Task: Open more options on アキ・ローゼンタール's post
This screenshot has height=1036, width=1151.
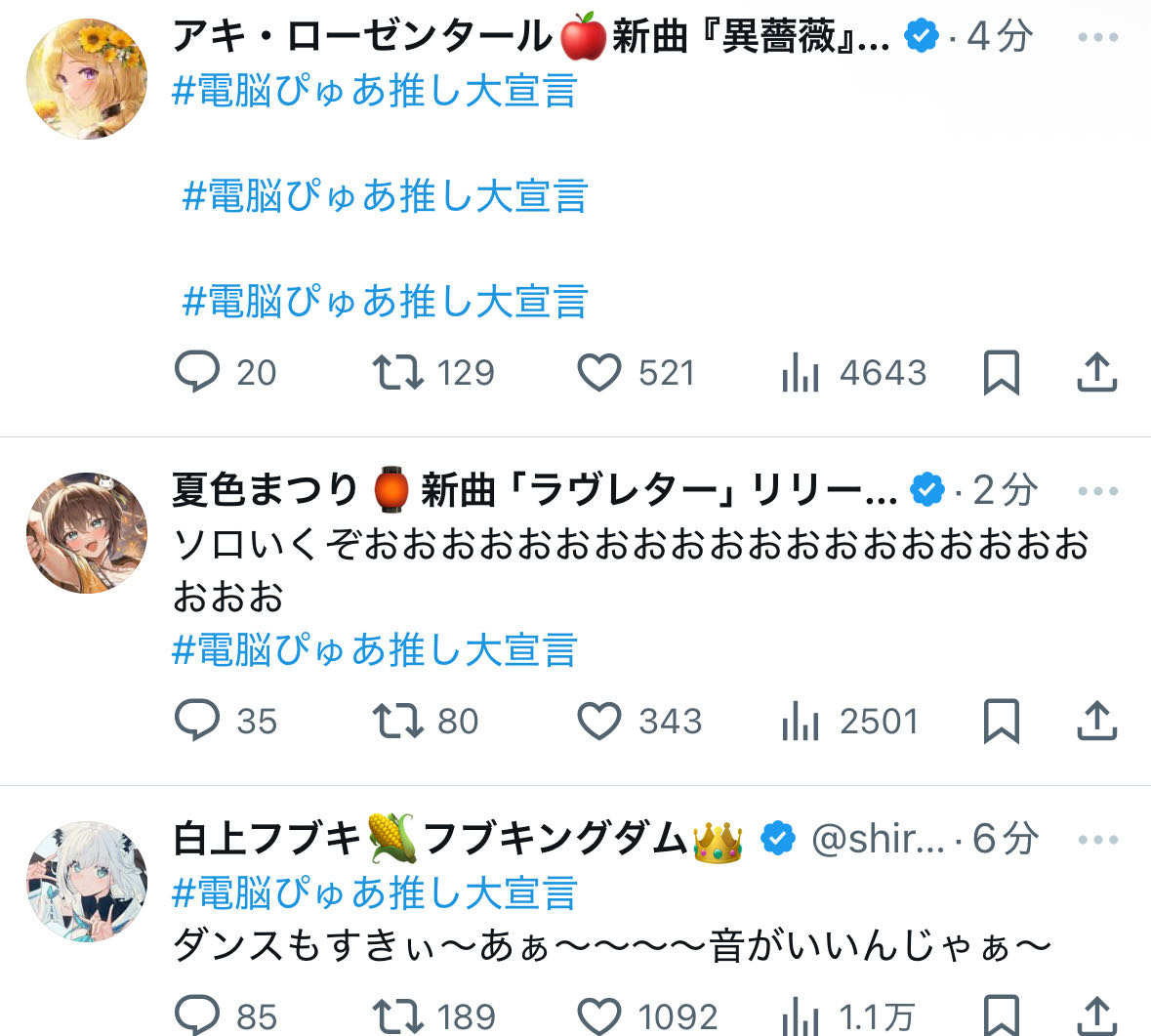Action: 1097,37
